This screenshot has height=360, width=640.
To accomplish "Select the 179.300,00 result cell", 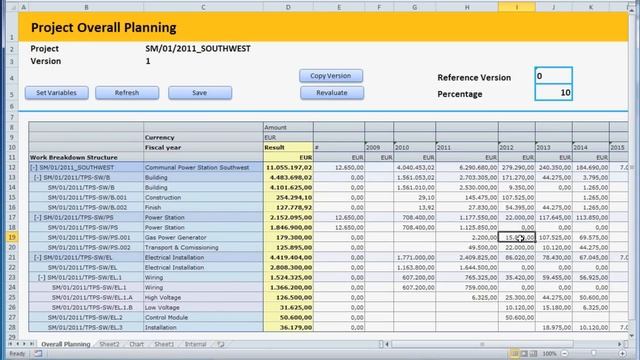I will pos(288,238).
